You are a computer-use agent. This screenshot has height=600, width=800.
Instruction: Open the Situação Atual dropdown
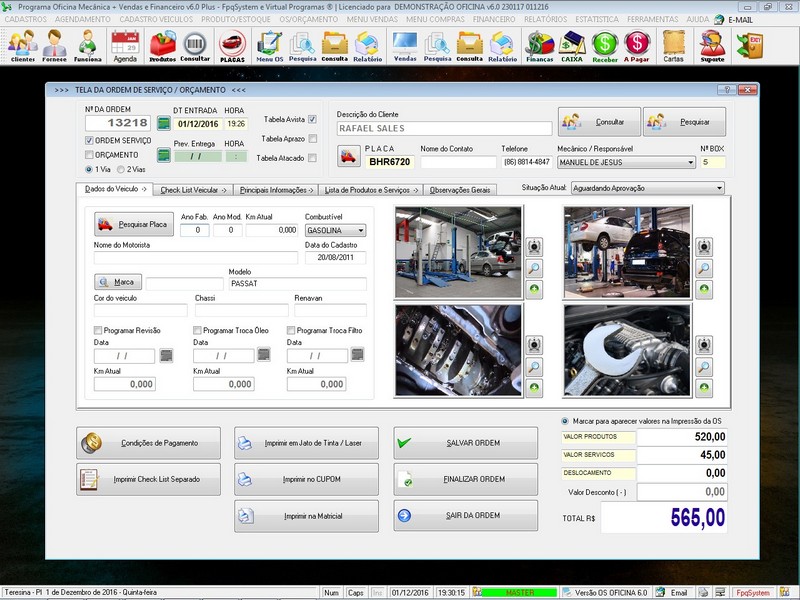point(719,187)
